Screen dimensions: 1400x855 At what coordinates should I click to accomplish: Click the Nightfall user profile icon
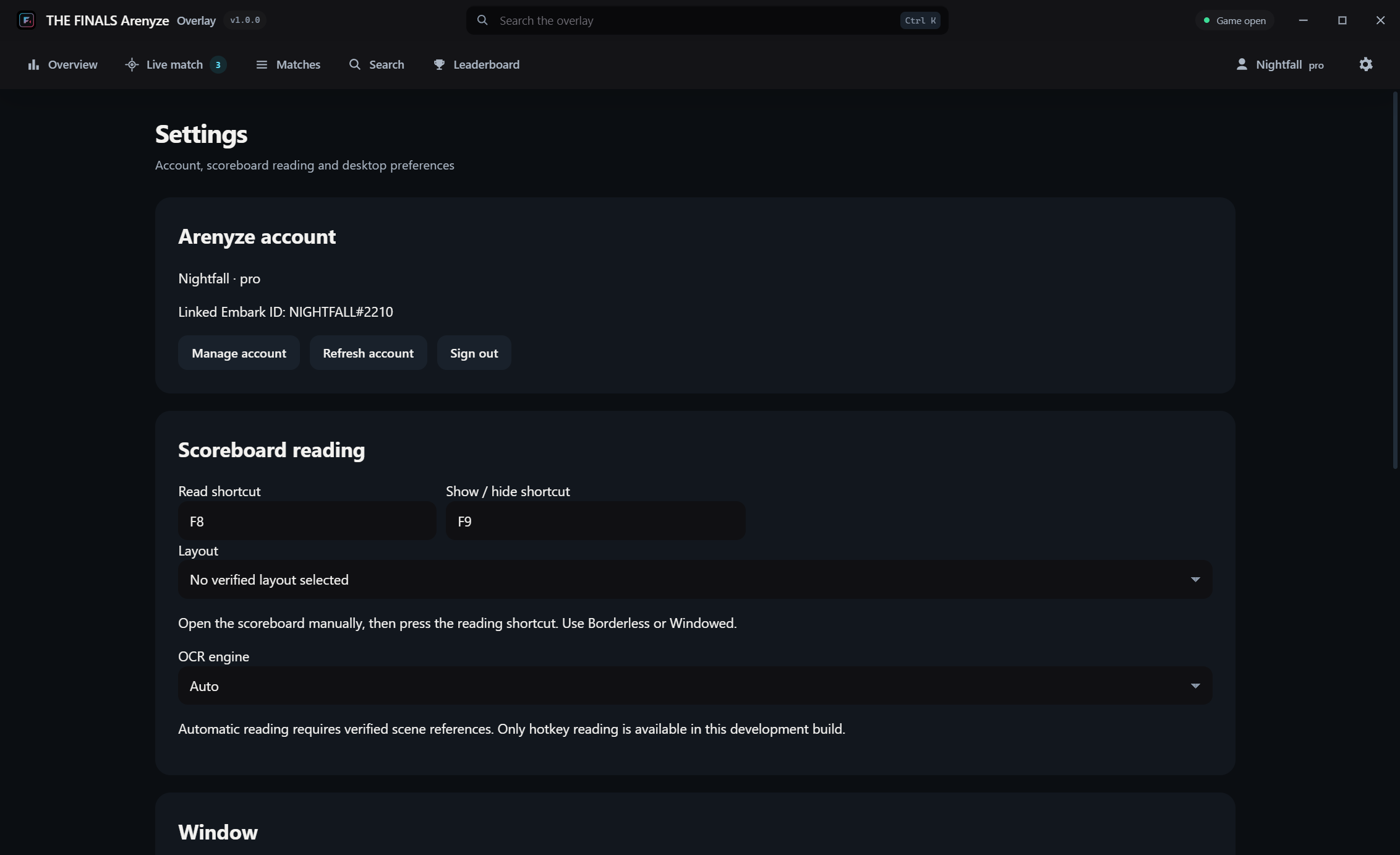click(x=1241, y=64)
